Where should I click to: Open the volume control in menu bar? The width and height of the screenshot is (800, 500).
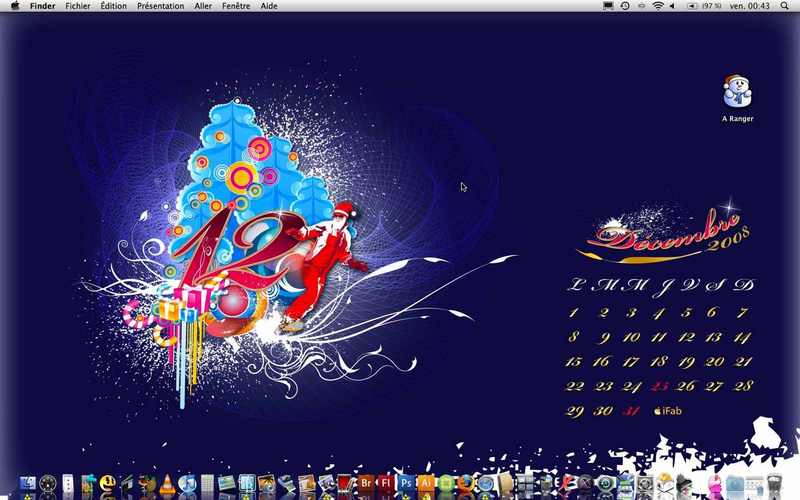coord(672,6)
